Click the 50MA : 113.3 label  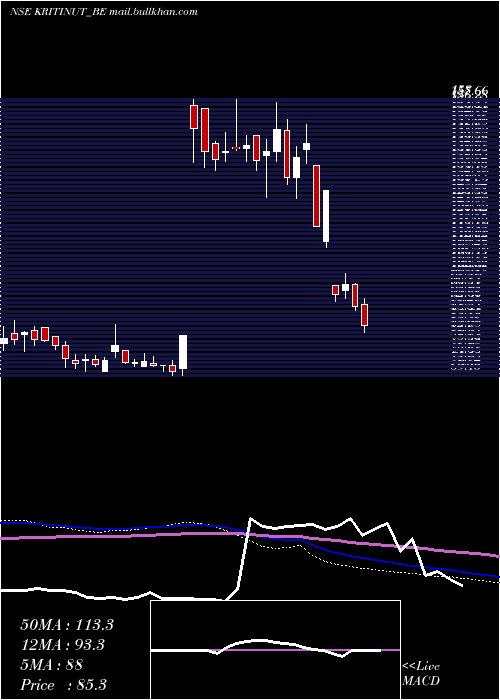point(67,625)
